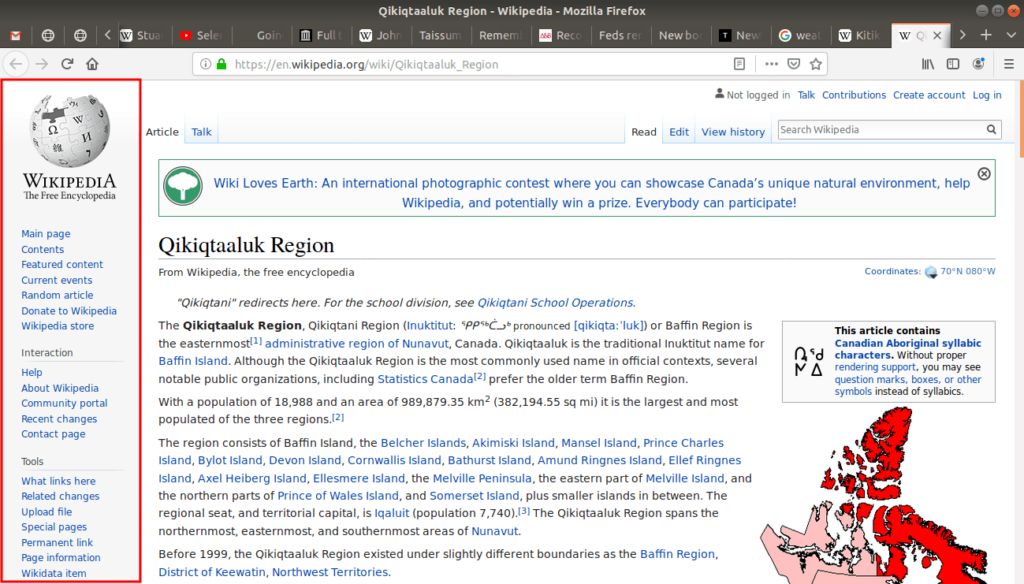Select the Read view tab
The image size is (1024, 584).
click(x=643, y=132)
